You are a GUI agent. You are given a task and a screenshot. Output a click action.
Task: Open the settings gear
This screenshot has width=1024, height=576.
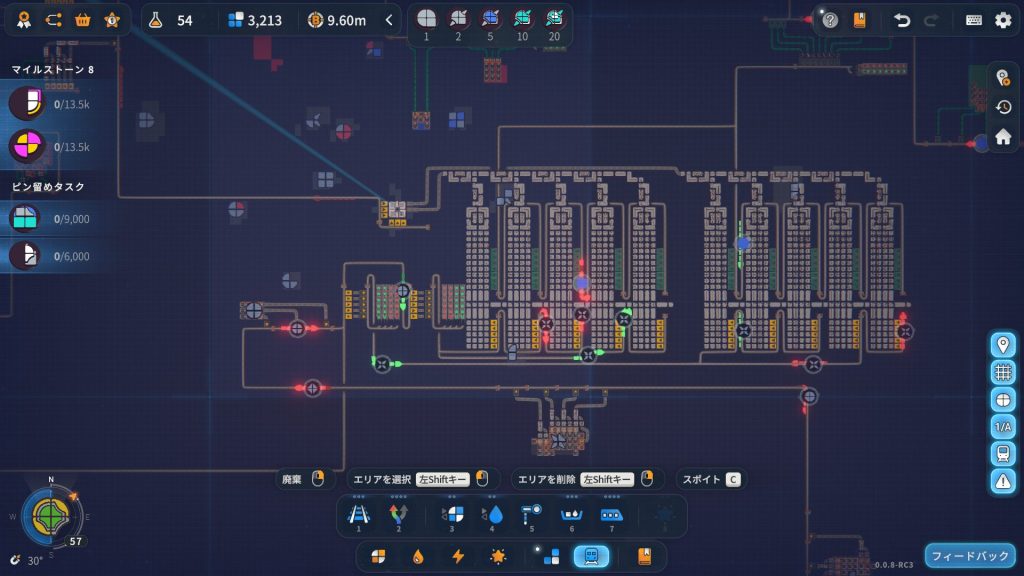tap(1002, 20)
